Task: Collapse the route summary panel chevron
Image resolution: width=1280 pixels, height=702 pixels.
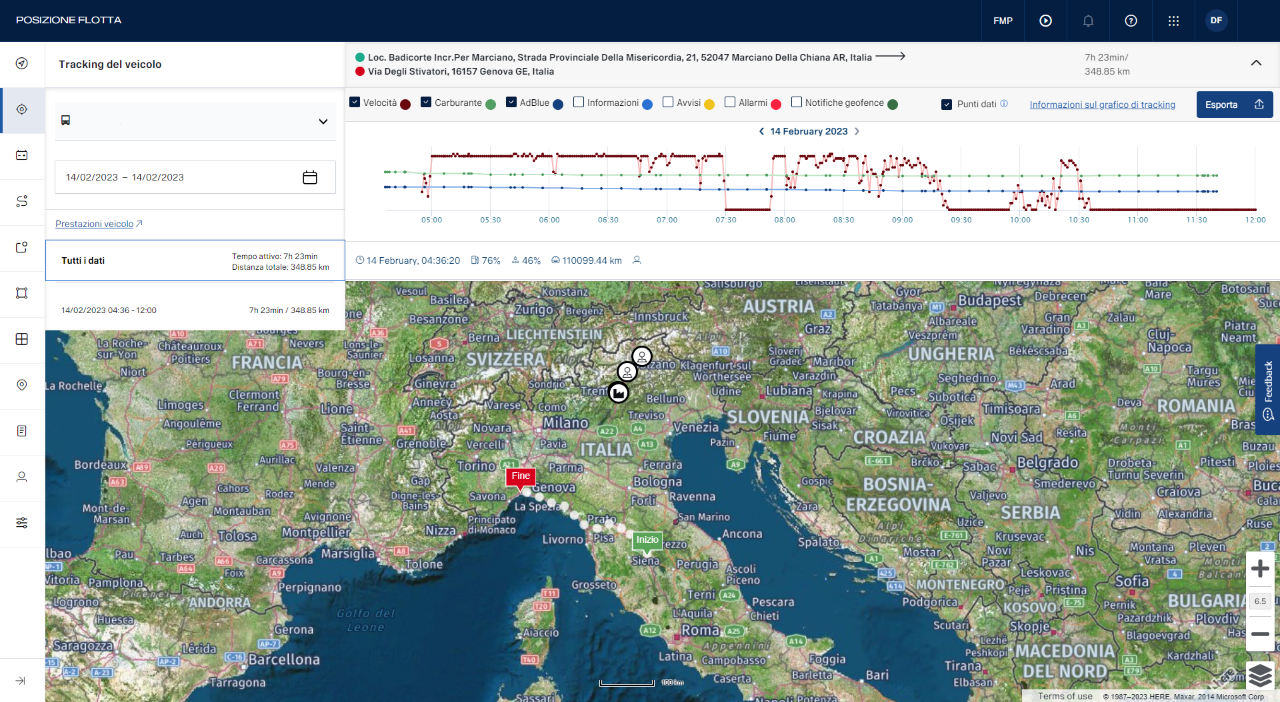Action: click(1256, 63)
